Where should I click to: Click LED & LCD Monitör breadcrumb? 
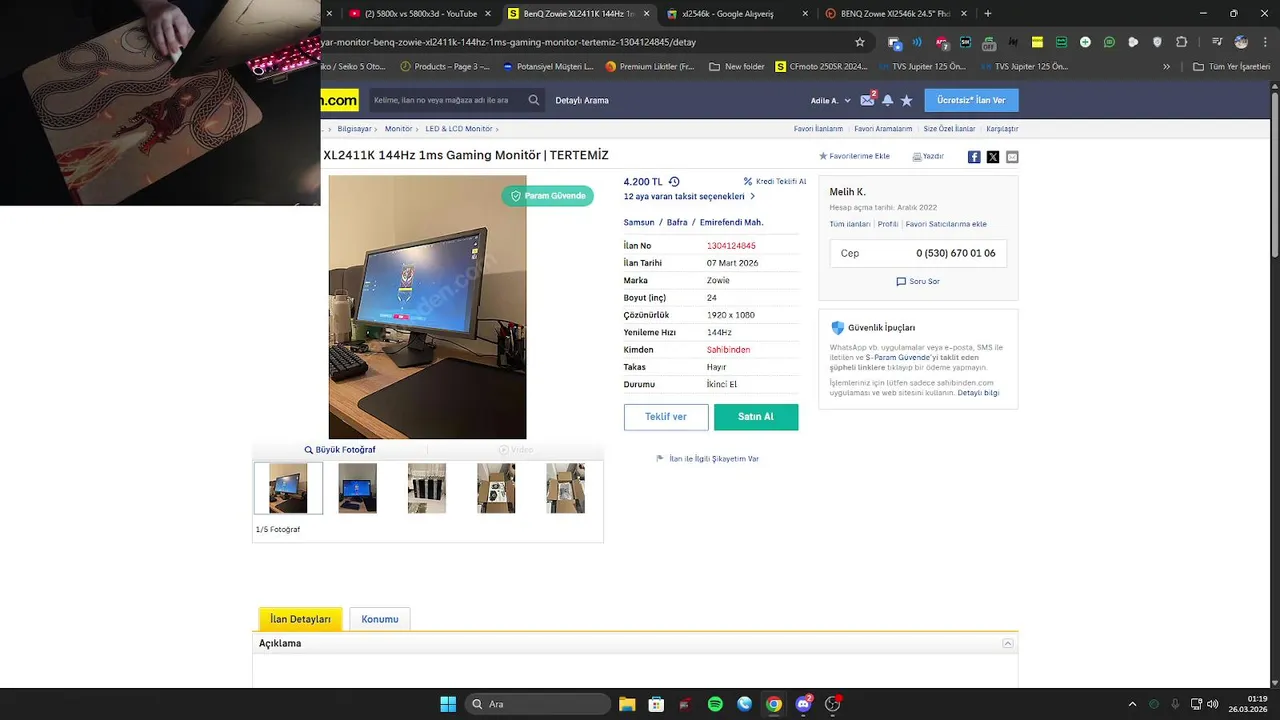point(459,129)
